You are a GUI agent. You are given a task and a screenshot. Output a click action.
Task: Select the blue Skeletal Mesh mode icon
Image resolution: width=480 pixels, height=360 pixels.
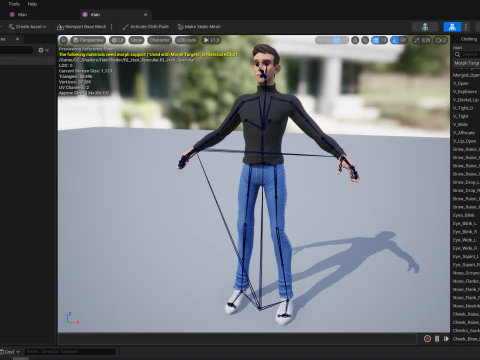pyautogui.click(x=452, y=27)
